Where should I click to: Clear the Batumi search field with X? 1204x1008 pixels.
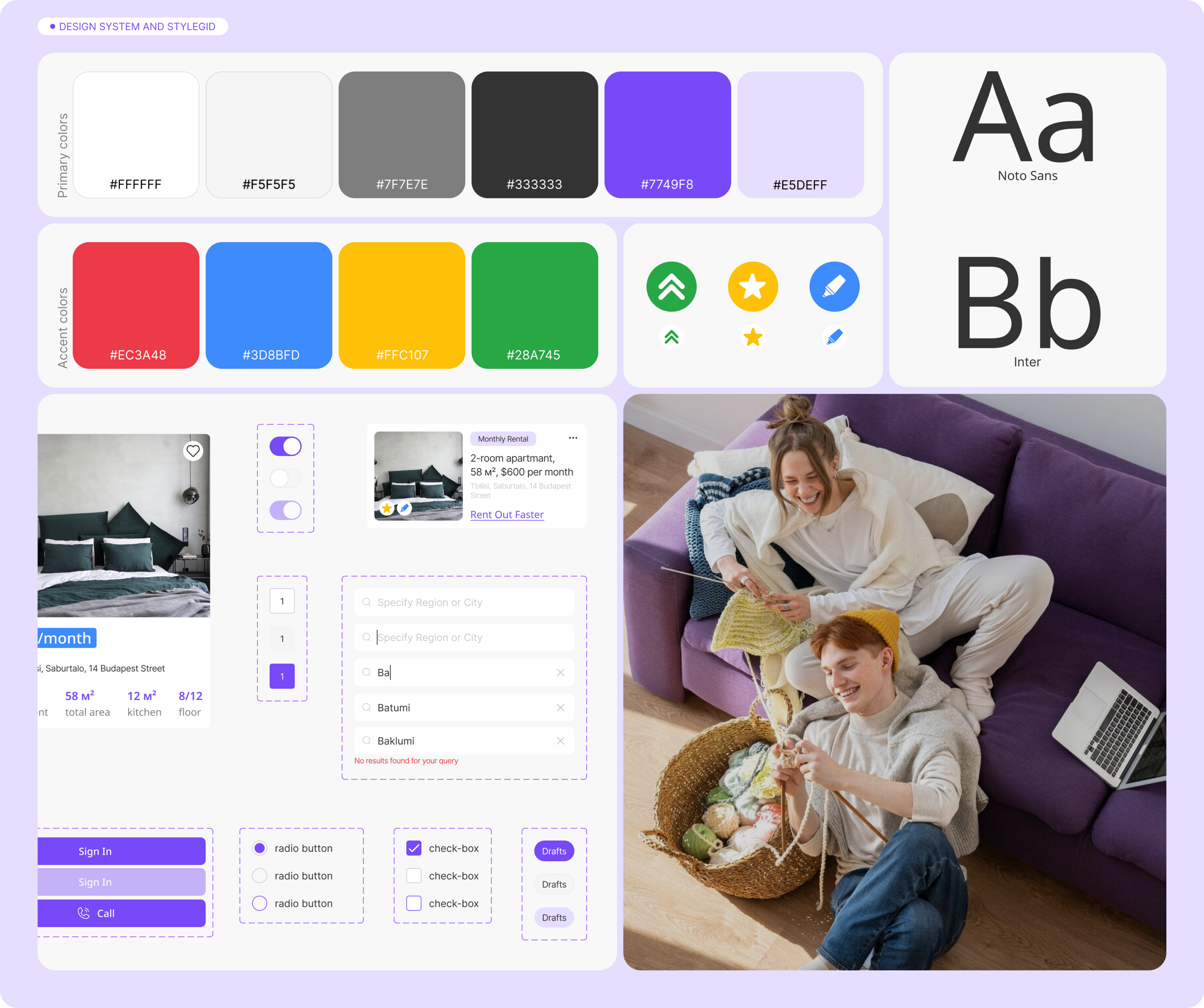pos(560,707)
